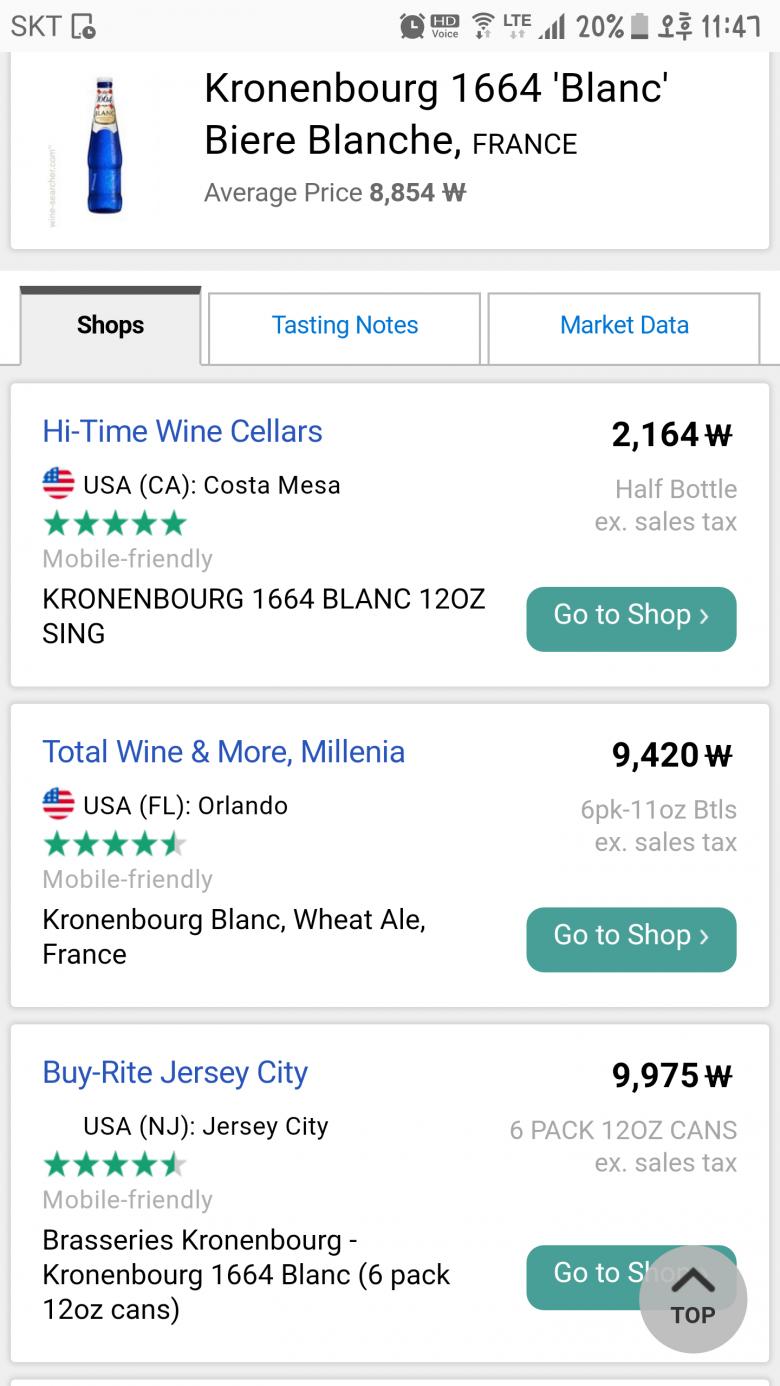Open the Total Wine & More, Millenia link
Viewport: 780px width, 1386px height.
click(223, 752)
